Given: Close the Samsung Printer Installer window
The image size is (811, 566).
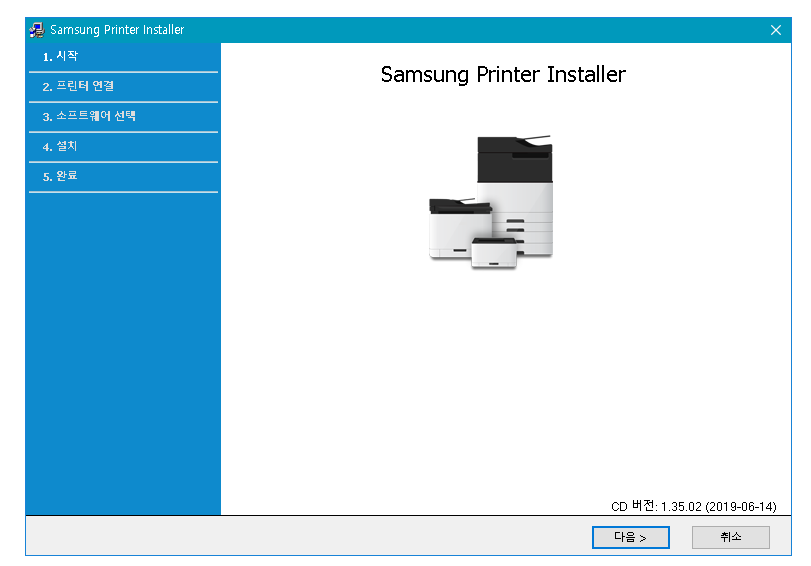Looking at the screenshot, I should 775,30.
